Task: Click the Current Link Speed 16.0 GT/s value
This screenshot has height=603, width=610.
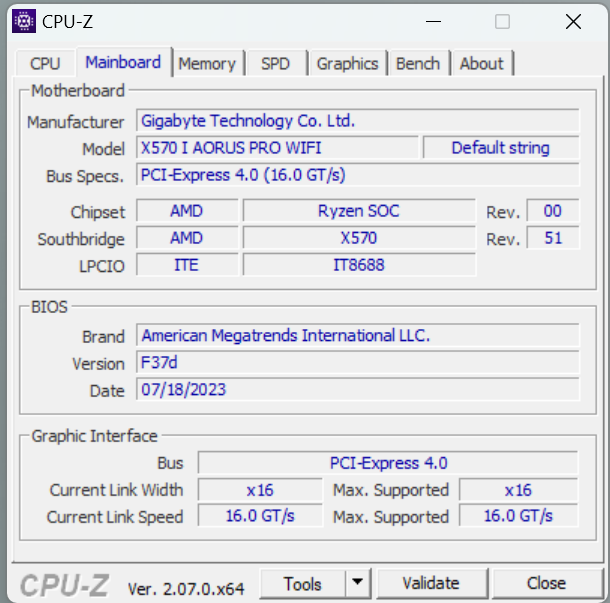Action: (260, 516)
